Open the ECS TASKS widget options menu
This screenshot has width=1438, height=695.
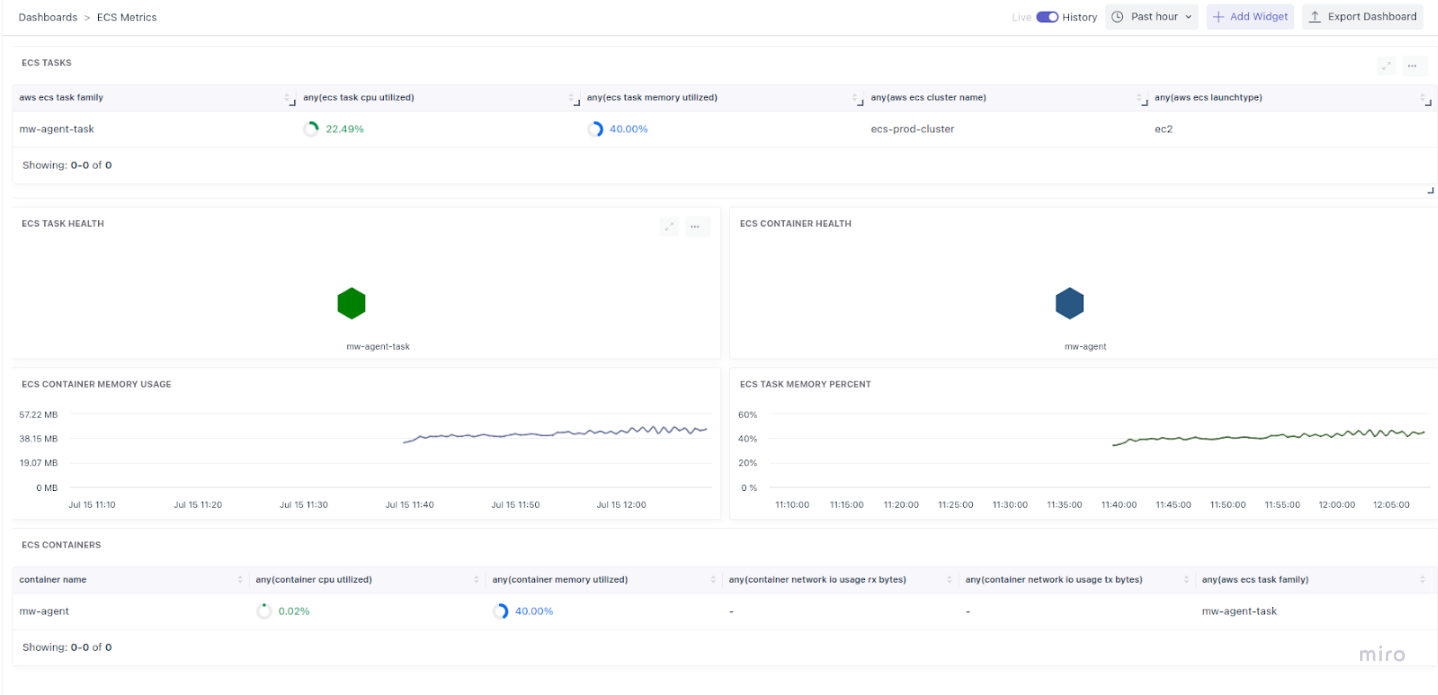(x=1413, y=65)
